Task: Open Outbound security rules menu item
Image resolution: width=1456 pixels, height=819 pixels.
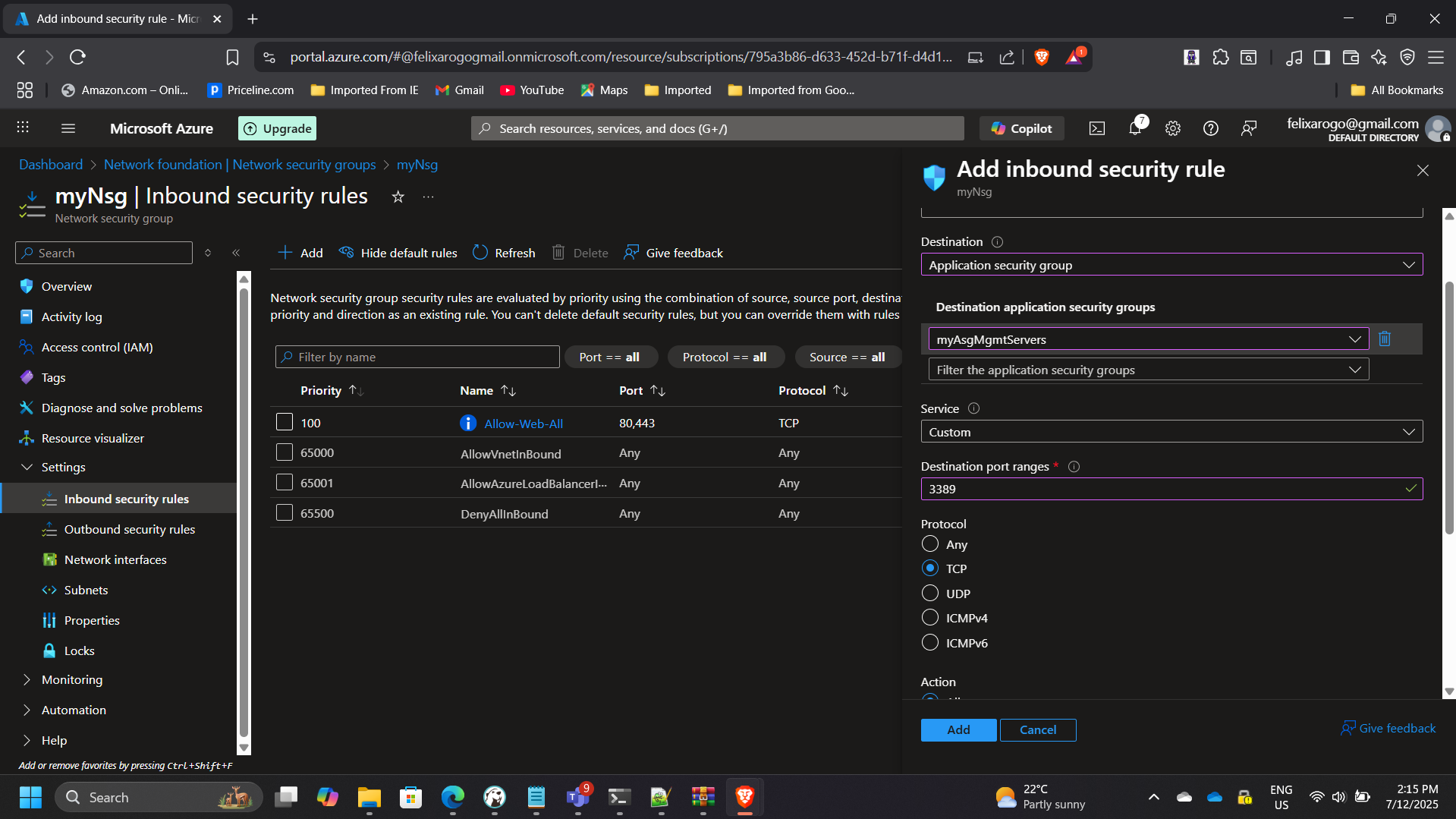Action: (129, 529)
